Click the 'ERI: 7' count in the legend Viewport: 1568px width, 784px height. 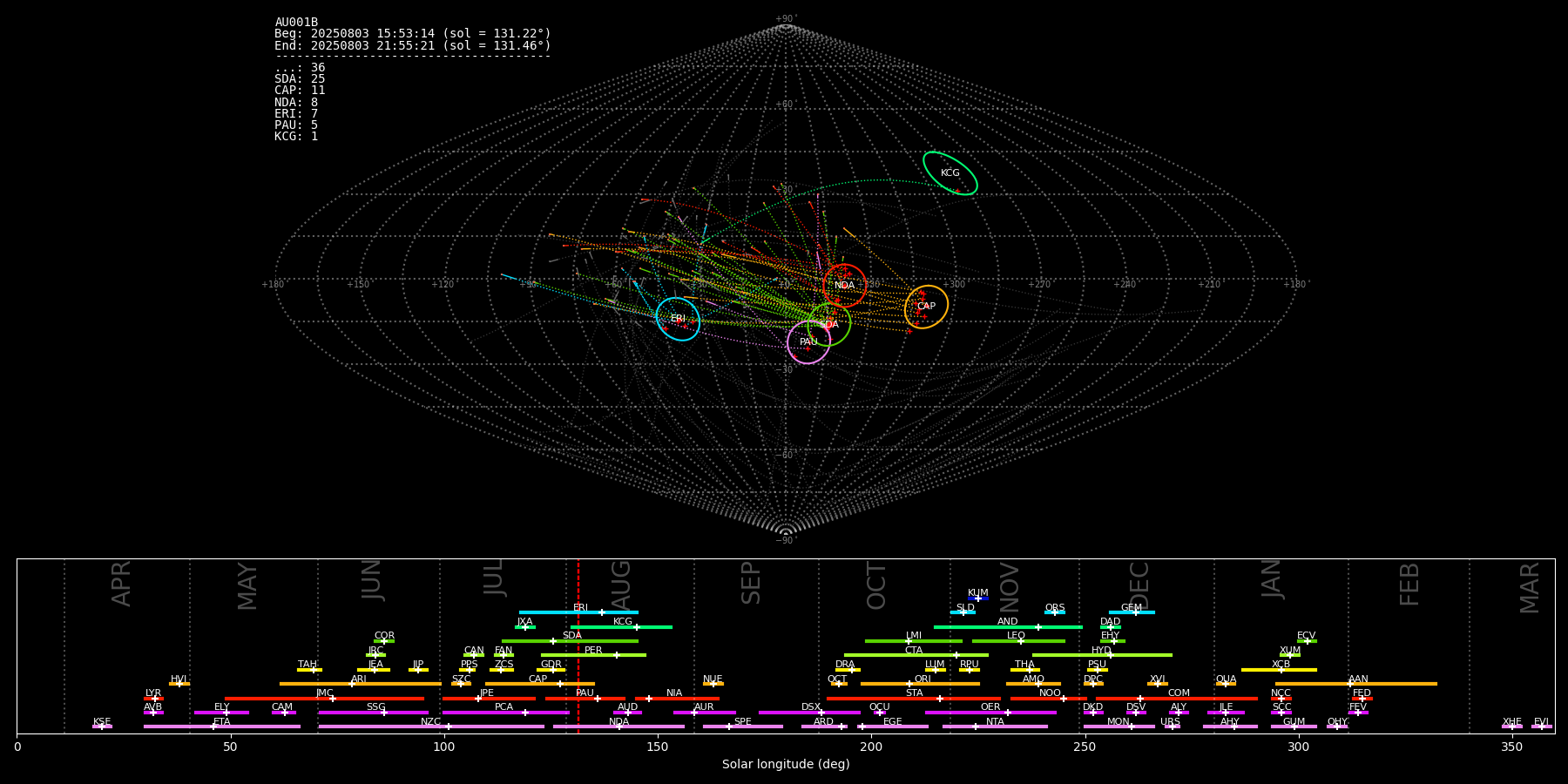[296, 114]
